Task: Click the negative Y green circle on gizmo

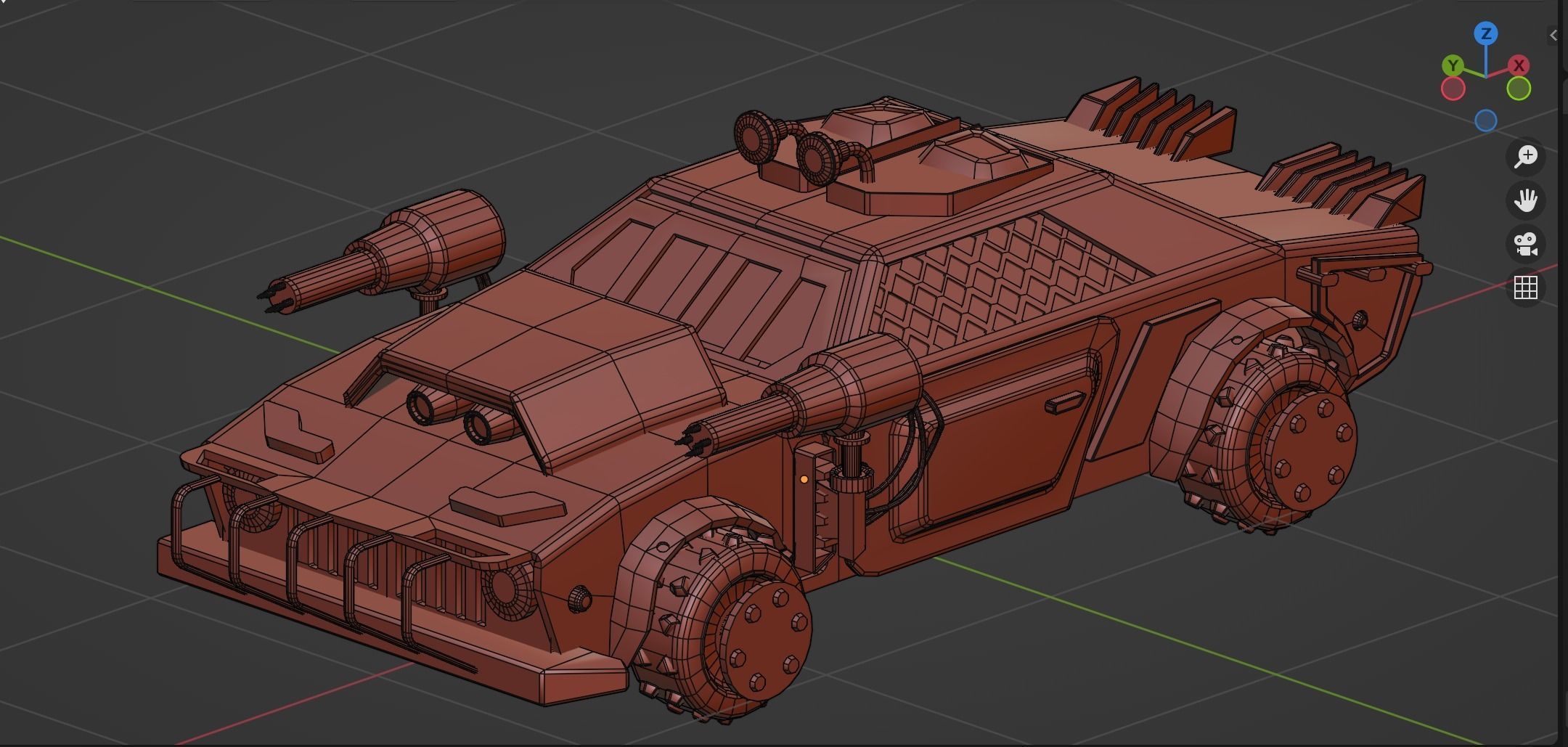Action: coord(1519,89)
